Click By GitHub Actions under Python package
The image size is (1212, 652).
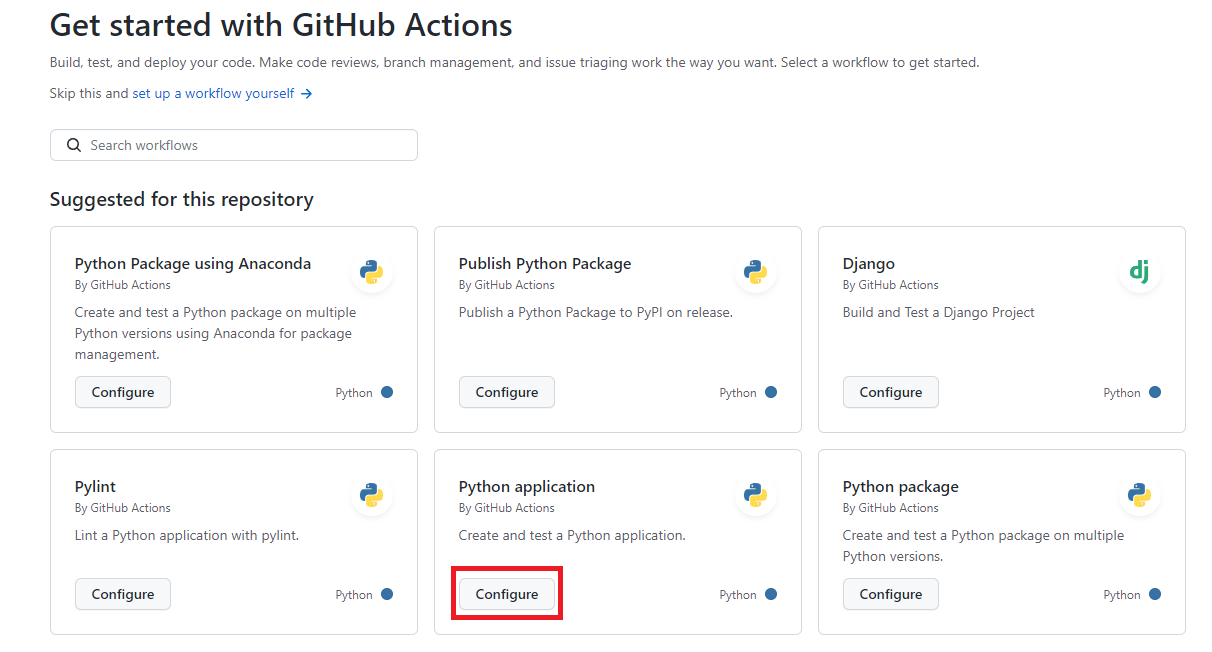pyautogui.click(x=891, y=508)
